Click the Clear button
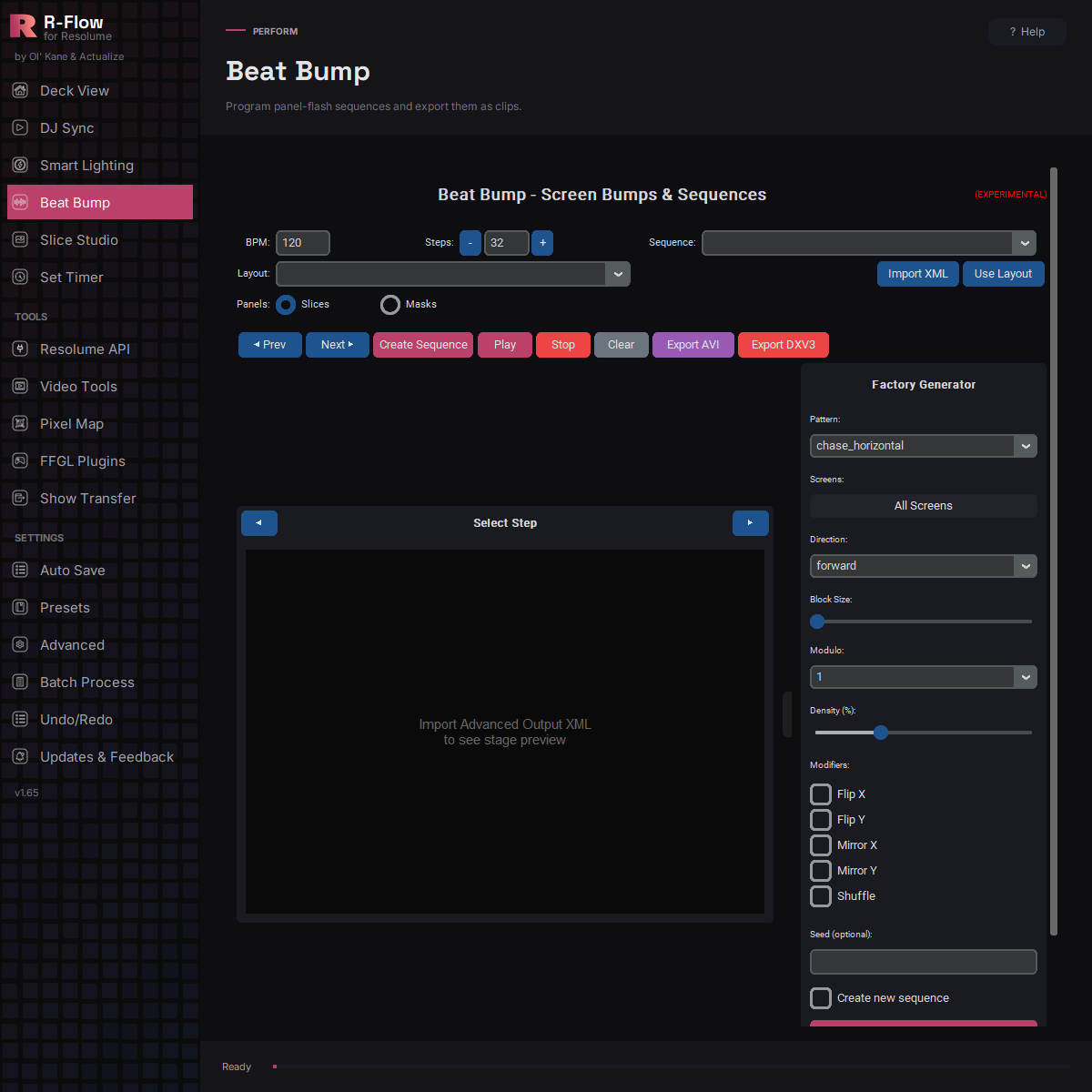Screen dimensions: 1092x1092 click(622, 345)
